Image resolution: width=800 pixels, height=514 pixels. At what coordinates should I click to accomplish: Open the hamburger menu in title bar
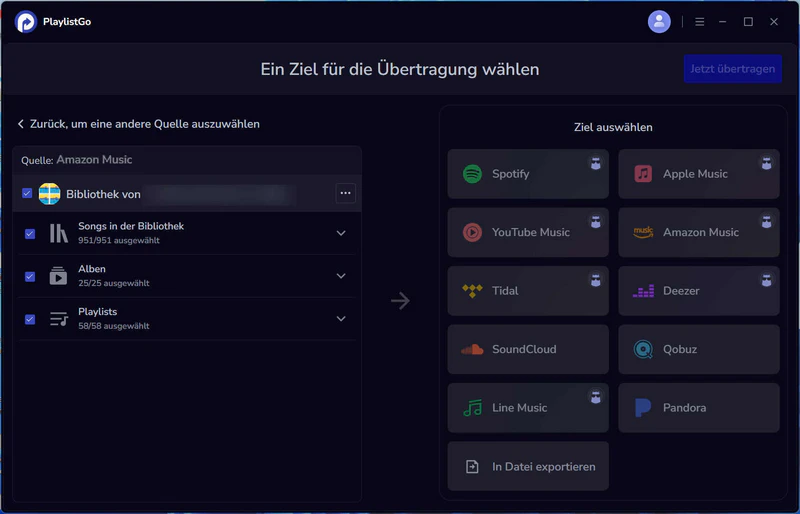coord(699,22)
